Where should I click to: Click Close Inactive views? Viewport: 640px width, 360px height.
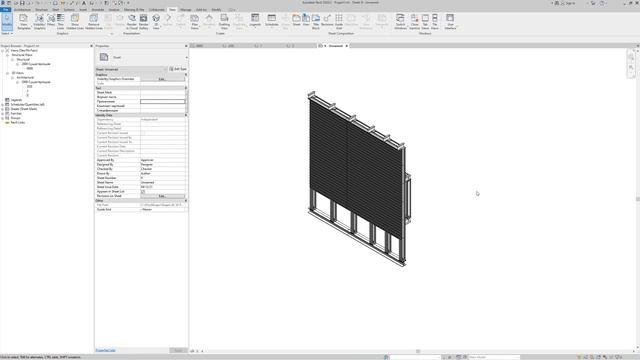pyautogui.click(x=414, y=22)
